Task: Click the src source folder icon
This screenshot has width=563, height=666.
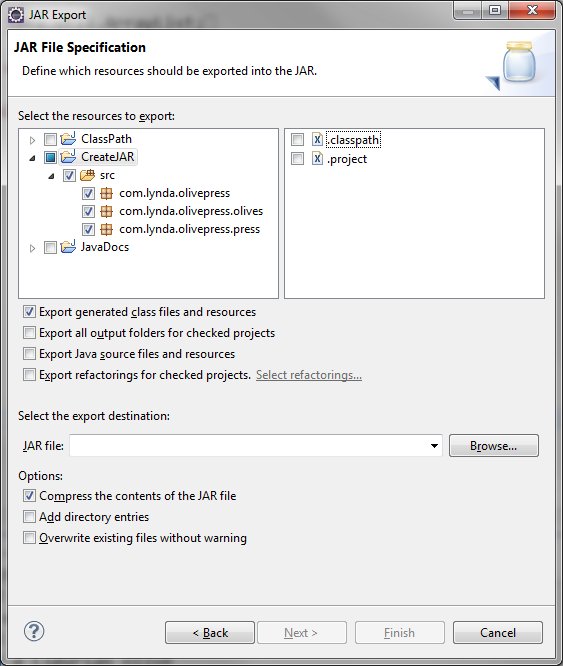Action: click(x=87, y=175)
